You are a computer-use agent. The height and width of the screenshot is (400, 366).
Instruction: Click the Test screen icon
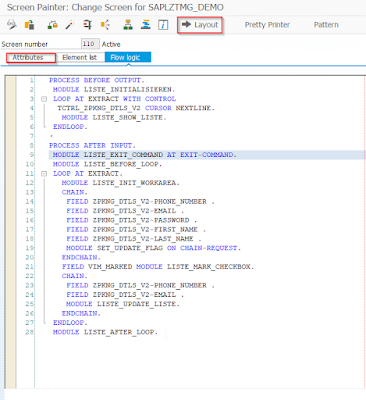[88, 25]
